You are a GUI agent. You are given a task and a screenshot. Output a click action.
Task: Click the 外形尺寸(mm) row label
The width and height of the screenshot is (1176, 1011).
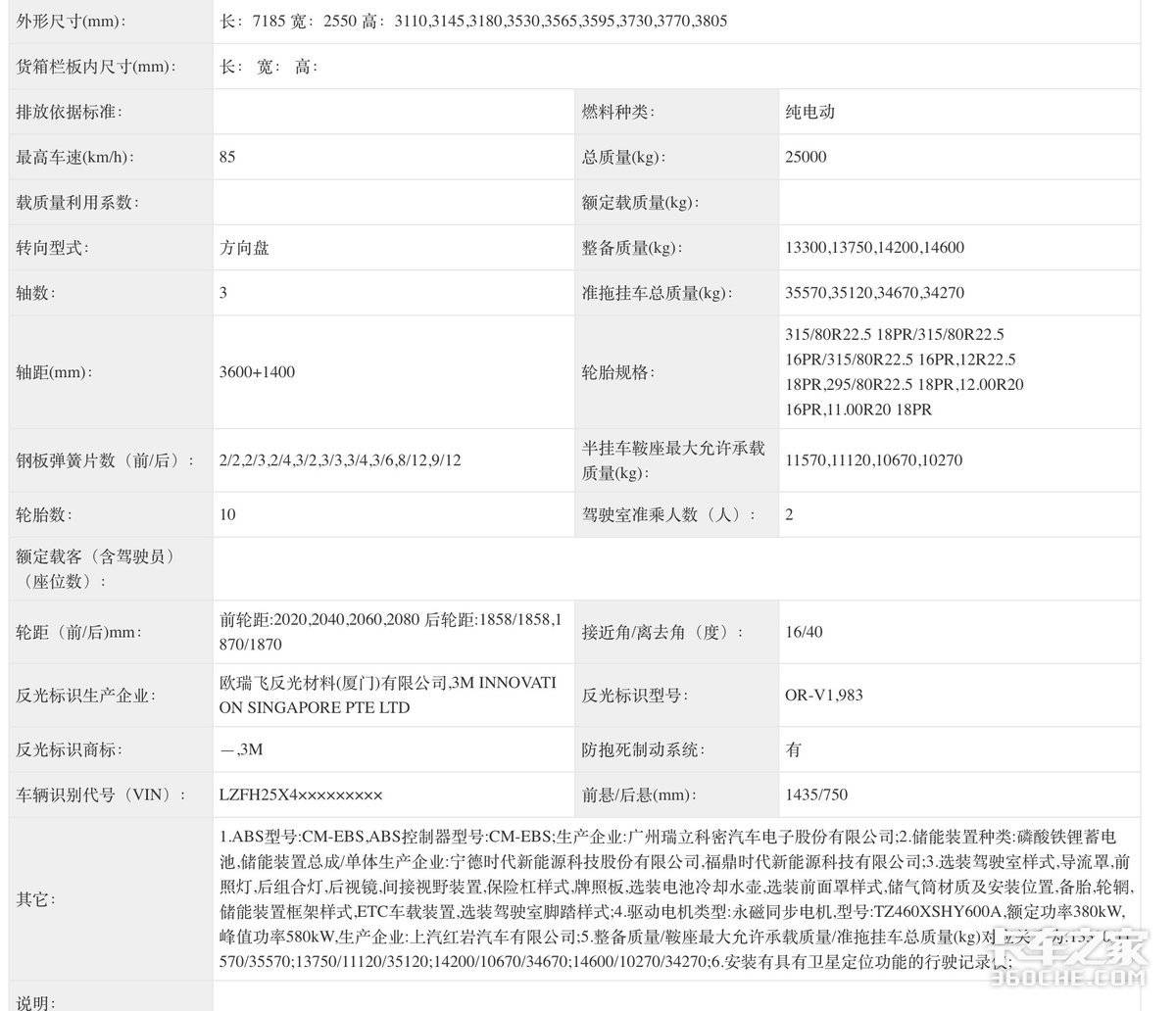coord(71,21)
